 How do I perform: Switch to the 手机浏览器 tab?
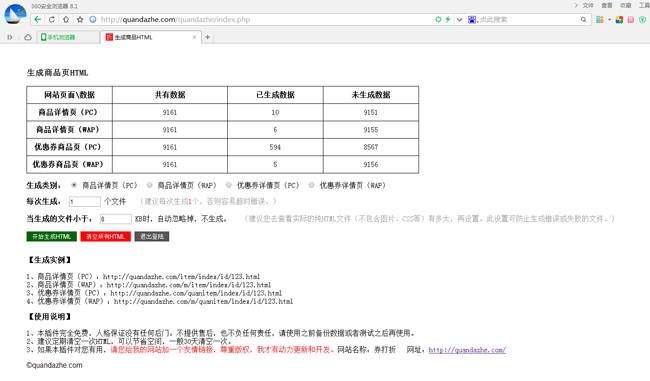click(x=68, y=37)
